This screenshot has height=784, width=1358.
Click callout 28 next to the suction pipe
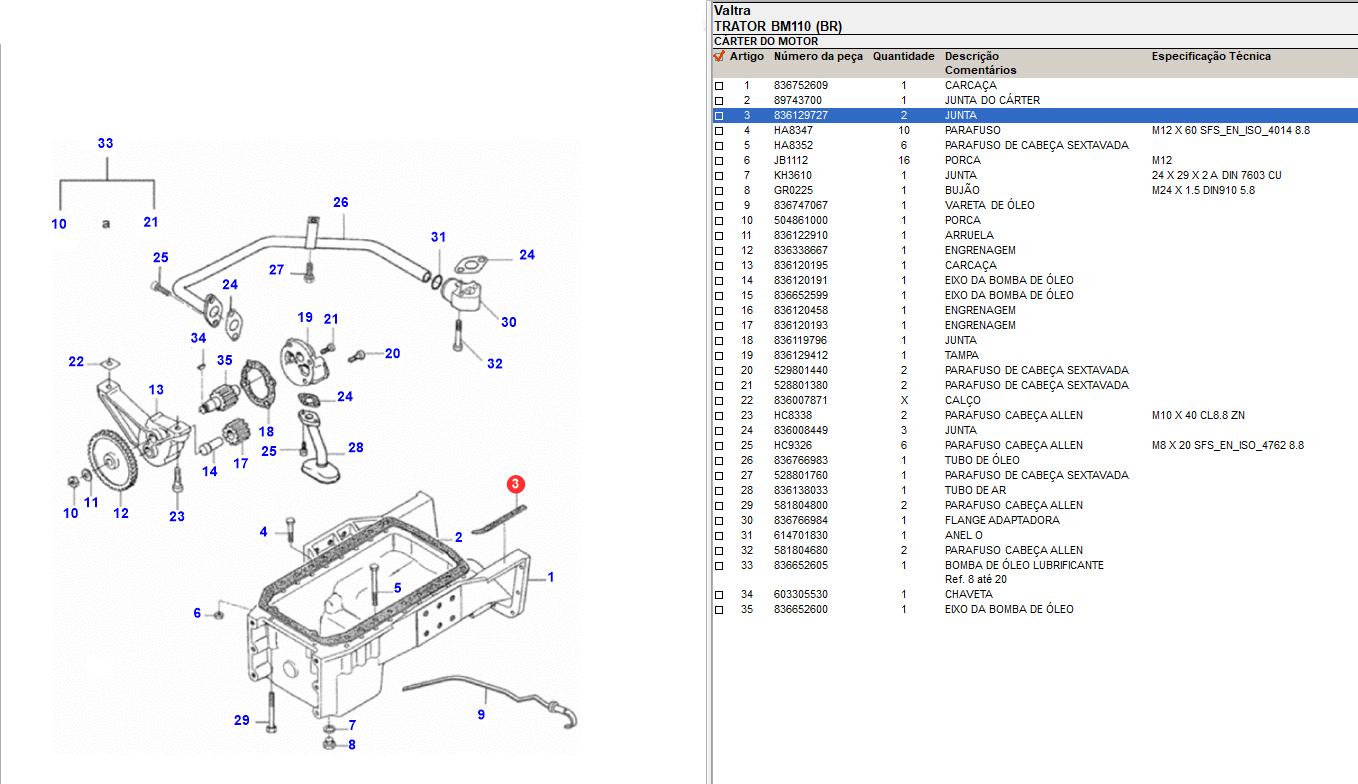(355, 447)
